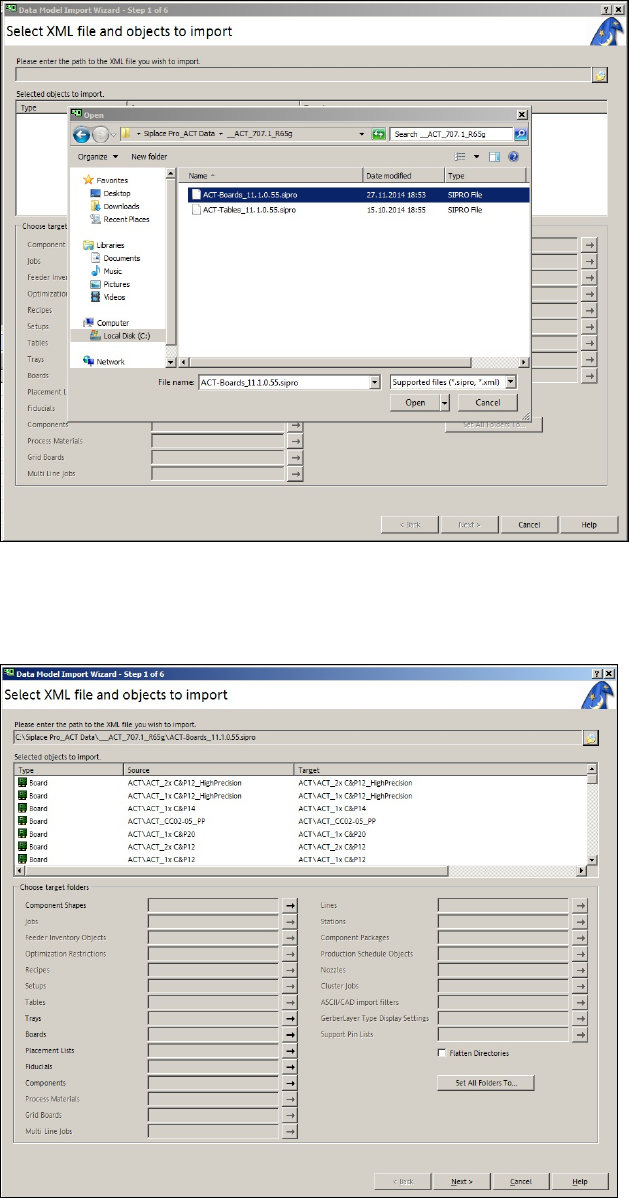The height and width of the screenshot is (1198, 629).
Task: Get help from the Open dialog toolbar
Action: click(514, 157)
